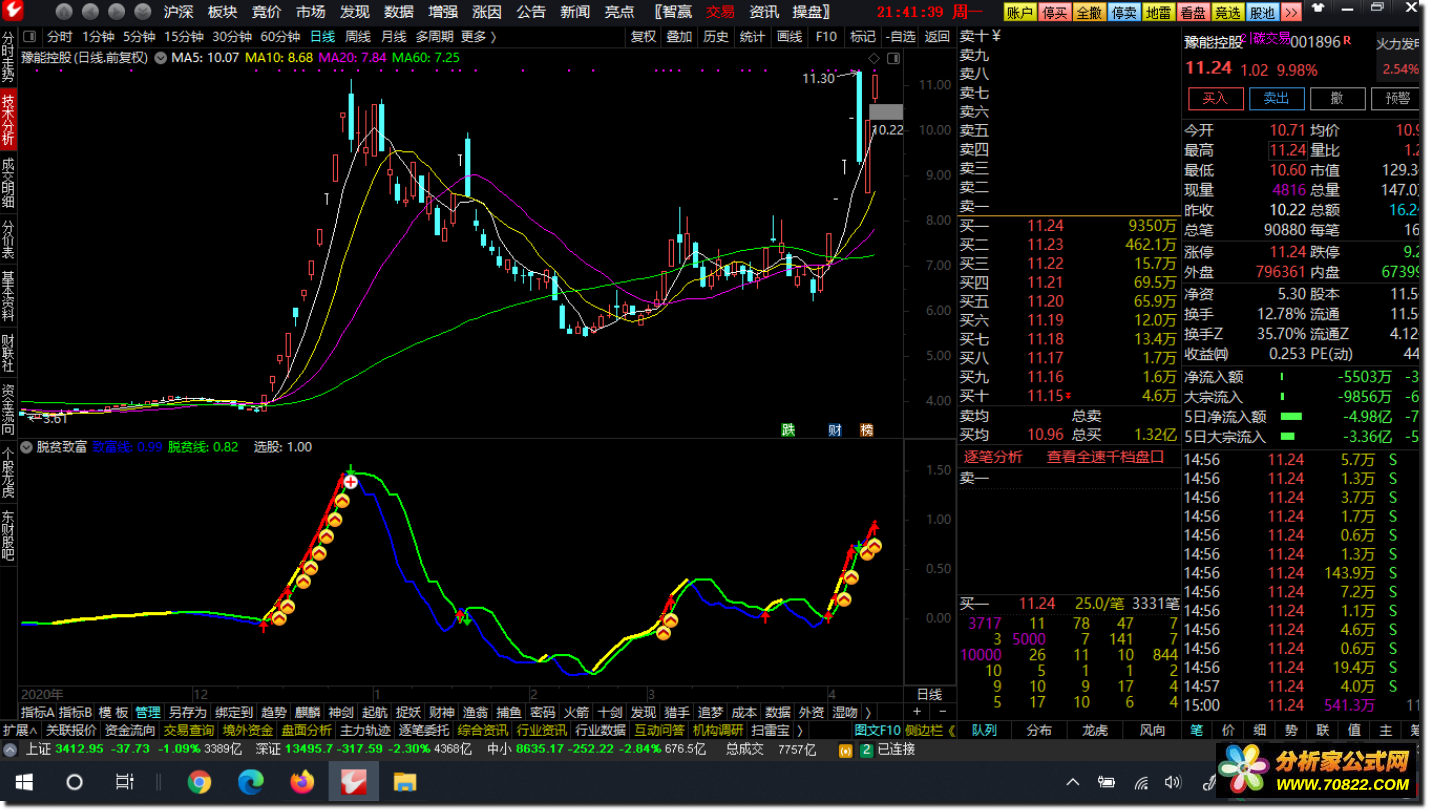
Task: Click the red-white plus marker at indicator peak
Action: coord(350,482)
